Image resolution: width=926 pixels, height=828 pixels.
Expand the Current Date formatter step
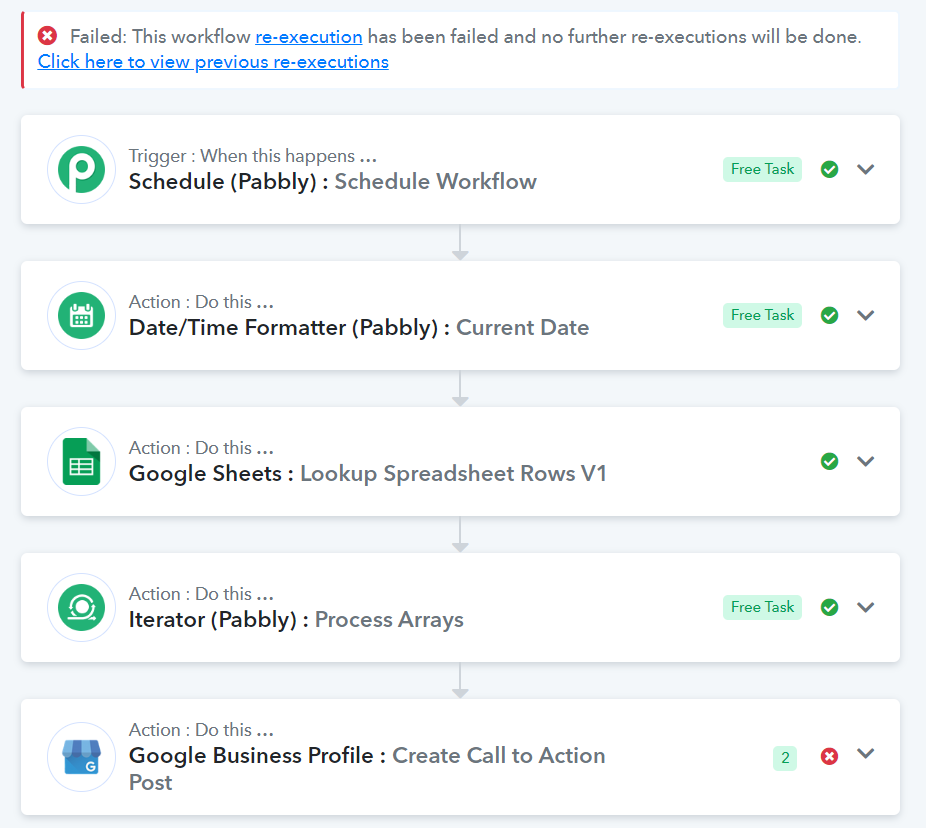866,315
